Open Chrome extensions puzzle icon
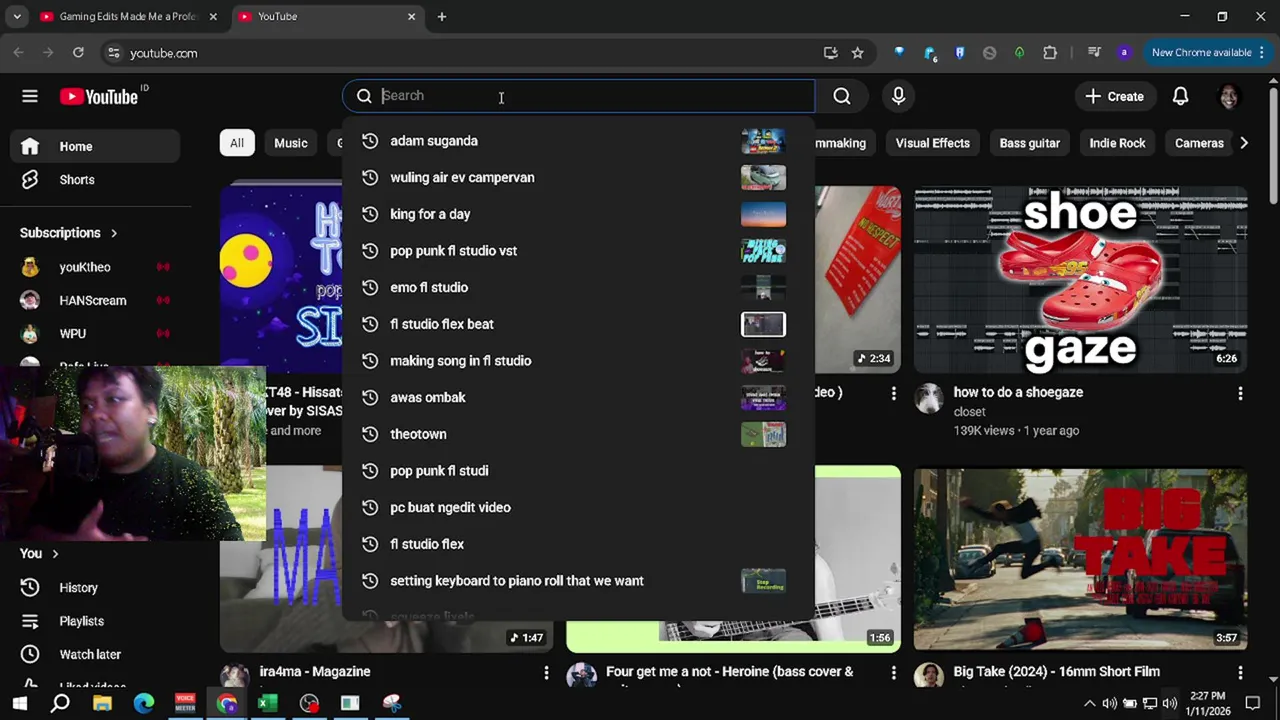Screen dimensions: 1280x720 (1050, 53)
